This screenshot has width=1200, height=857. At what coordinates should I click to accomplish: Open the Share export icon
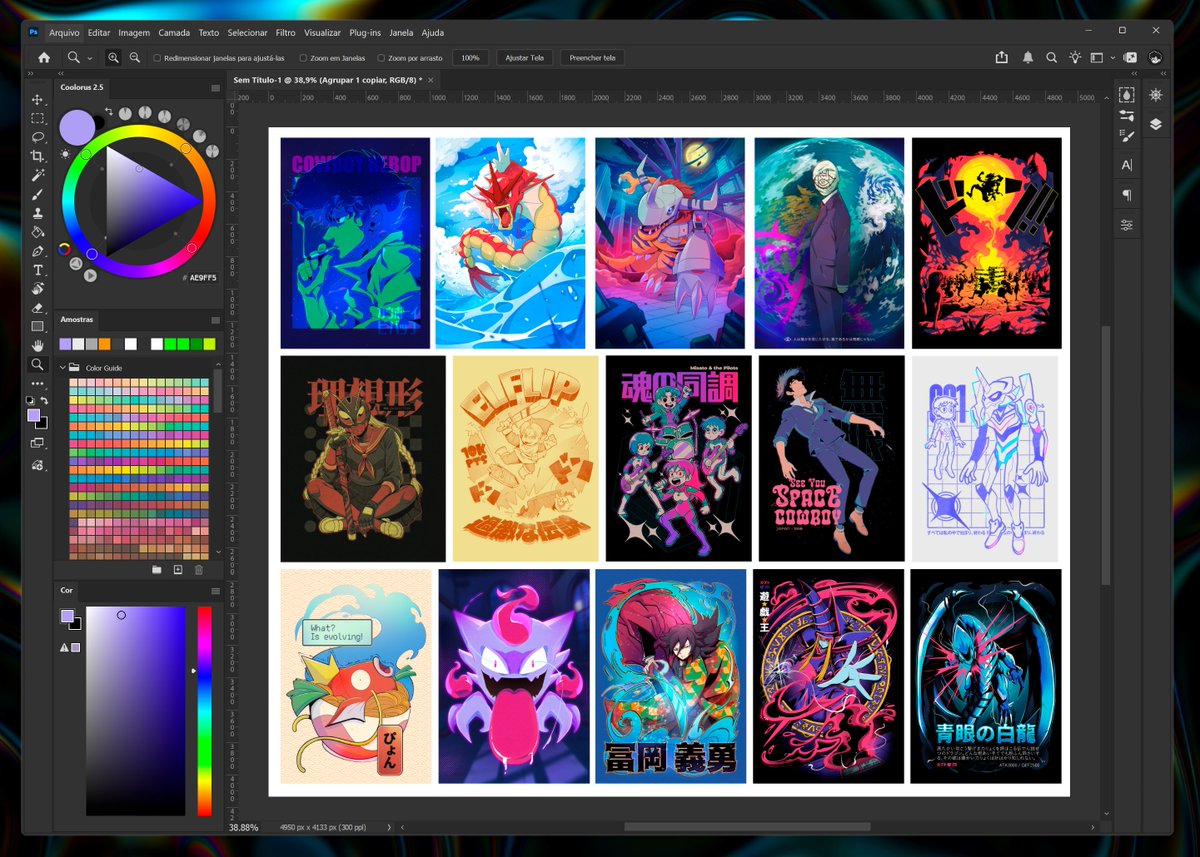click(1002, 58)
